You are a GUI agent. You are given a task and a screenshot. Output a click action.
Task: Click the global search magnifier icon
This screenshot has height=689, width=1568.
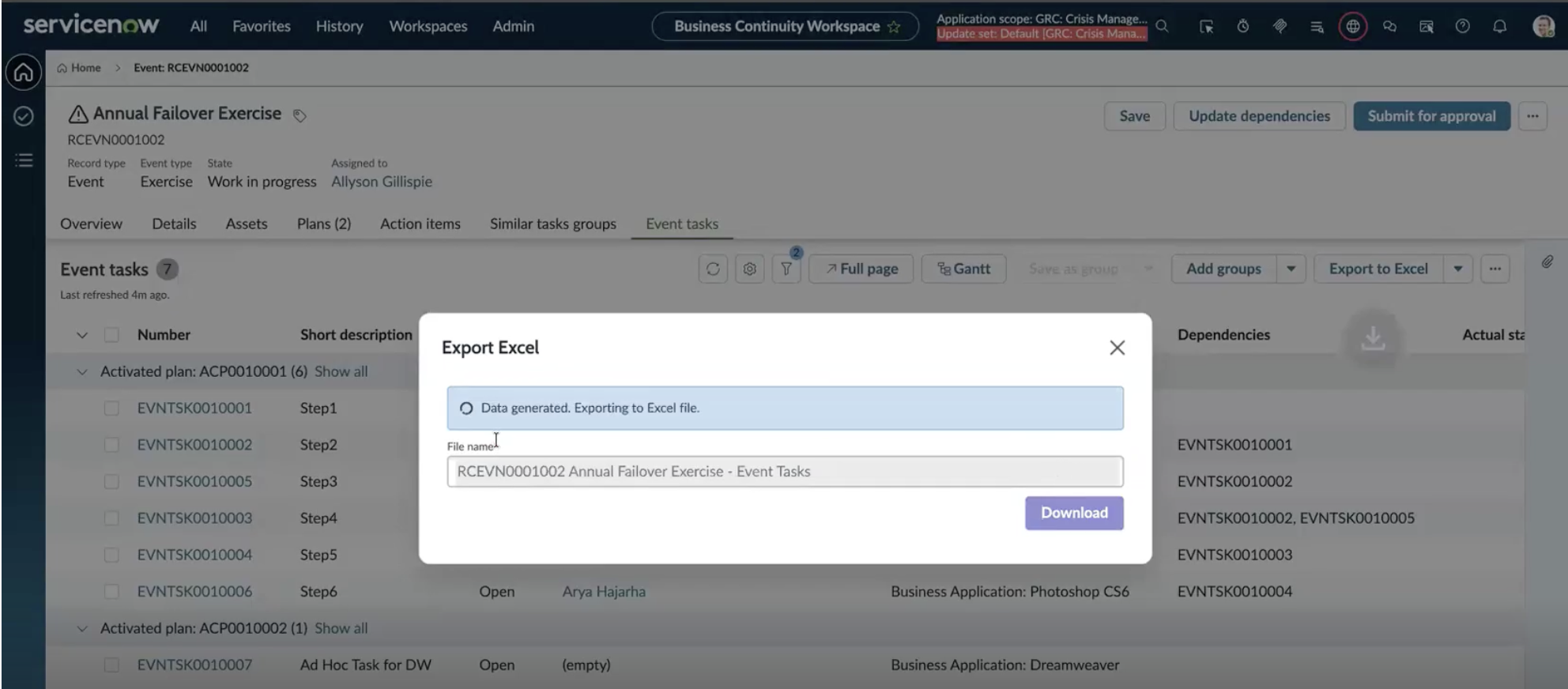[1162, 26]
